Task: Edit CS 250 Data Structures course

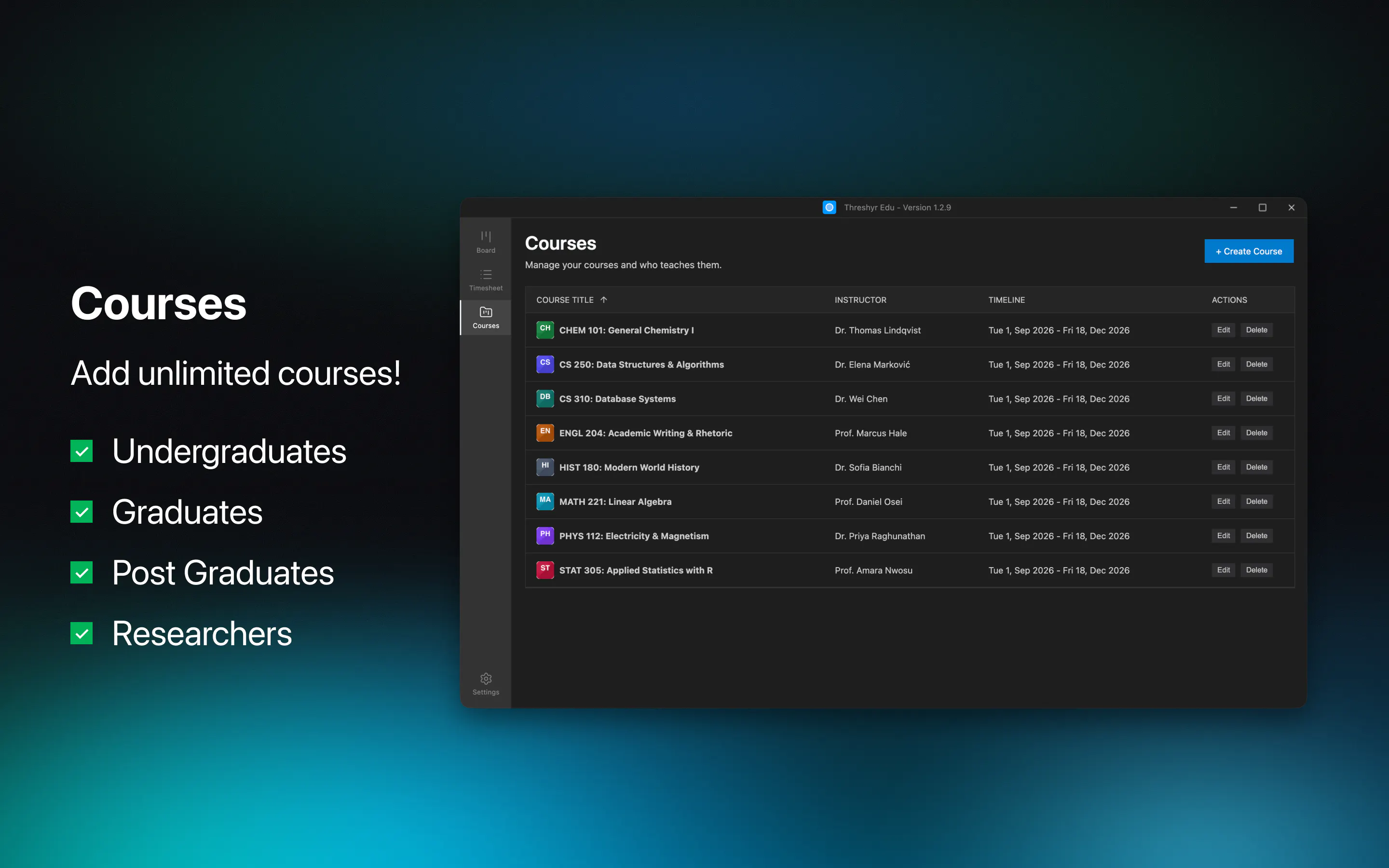Action: point(1223,364)
